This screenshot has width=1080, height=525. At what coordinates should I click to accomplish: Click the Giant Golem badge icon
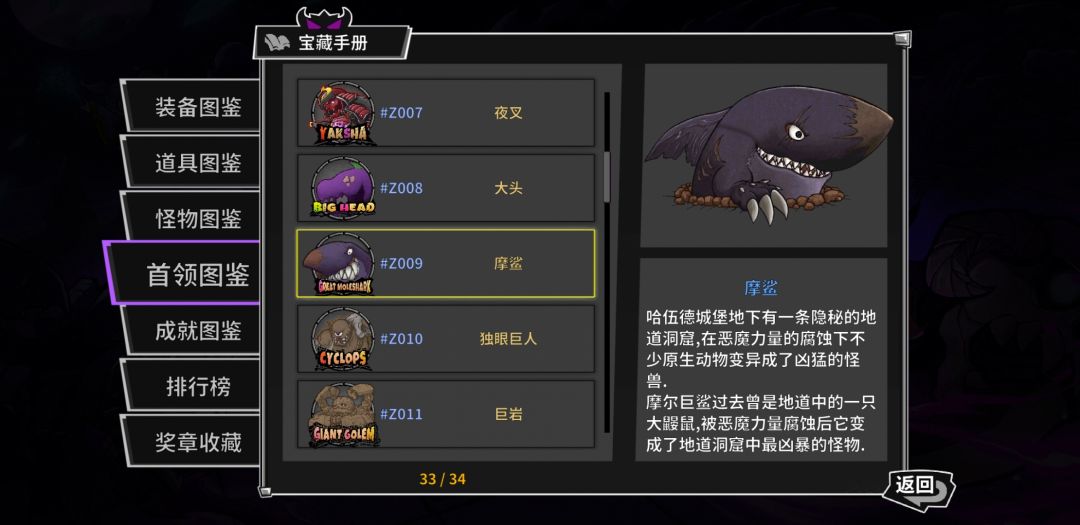342,415
